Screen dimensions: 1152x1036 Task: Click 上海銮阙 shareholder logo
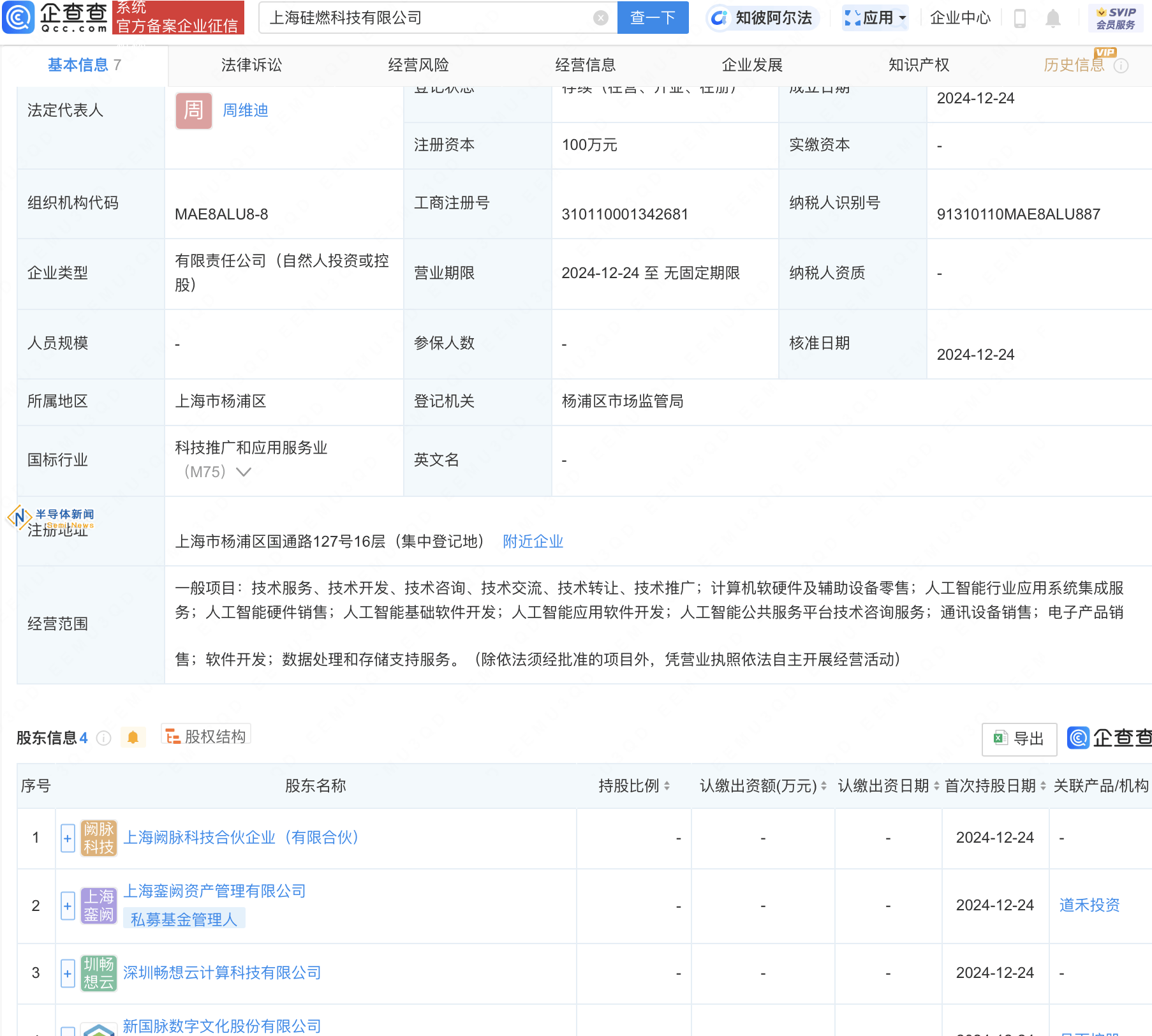[x=99, y=905]
